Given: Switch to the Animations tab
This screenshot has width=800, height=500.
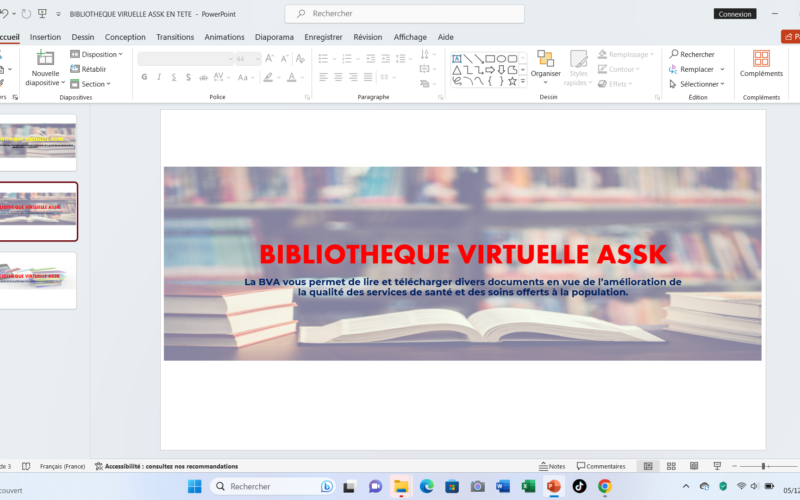Looking at the screenshot, I should pos(224,37).
